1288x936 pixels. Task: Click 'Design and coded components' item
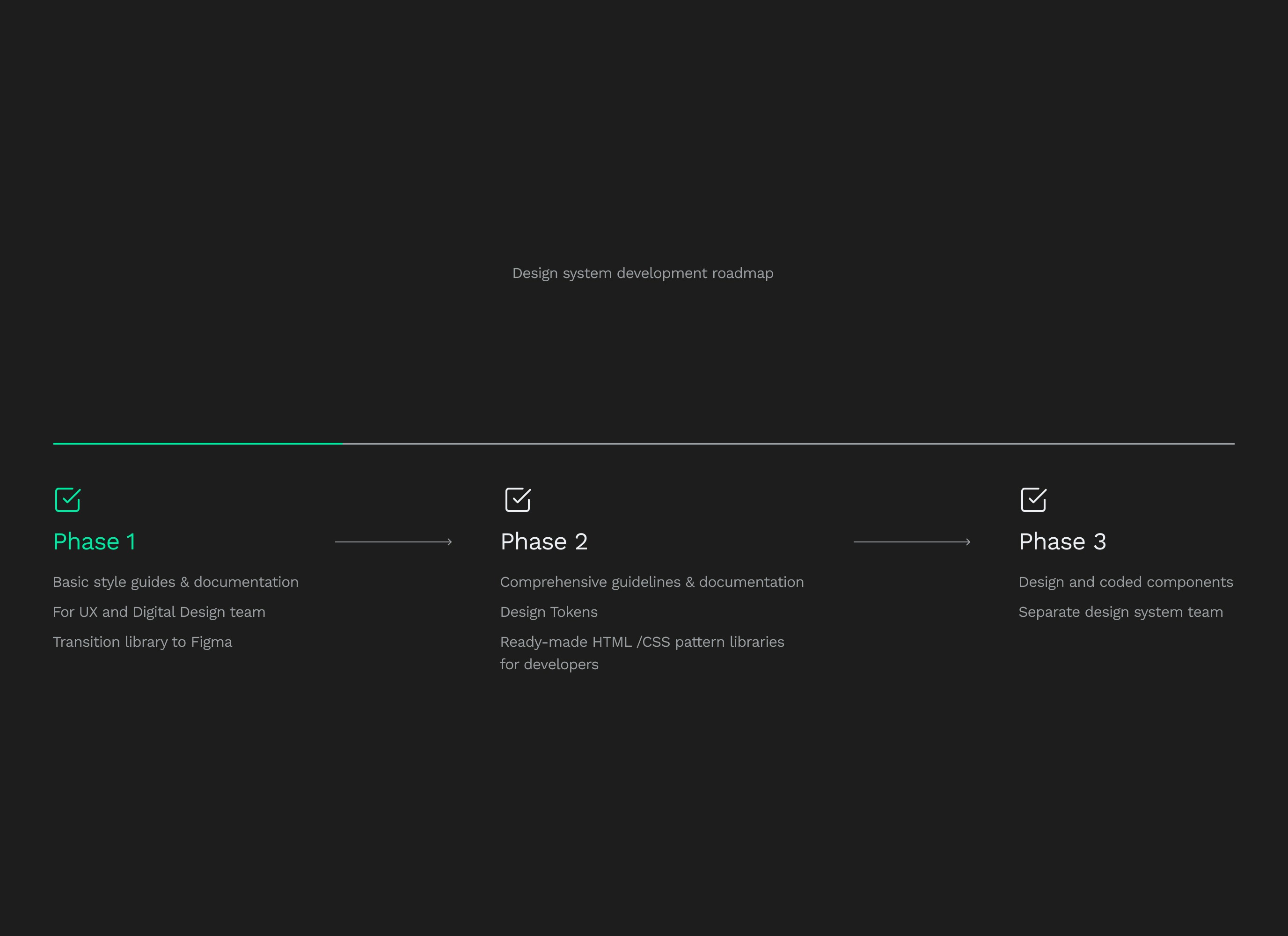point(1126,582)
